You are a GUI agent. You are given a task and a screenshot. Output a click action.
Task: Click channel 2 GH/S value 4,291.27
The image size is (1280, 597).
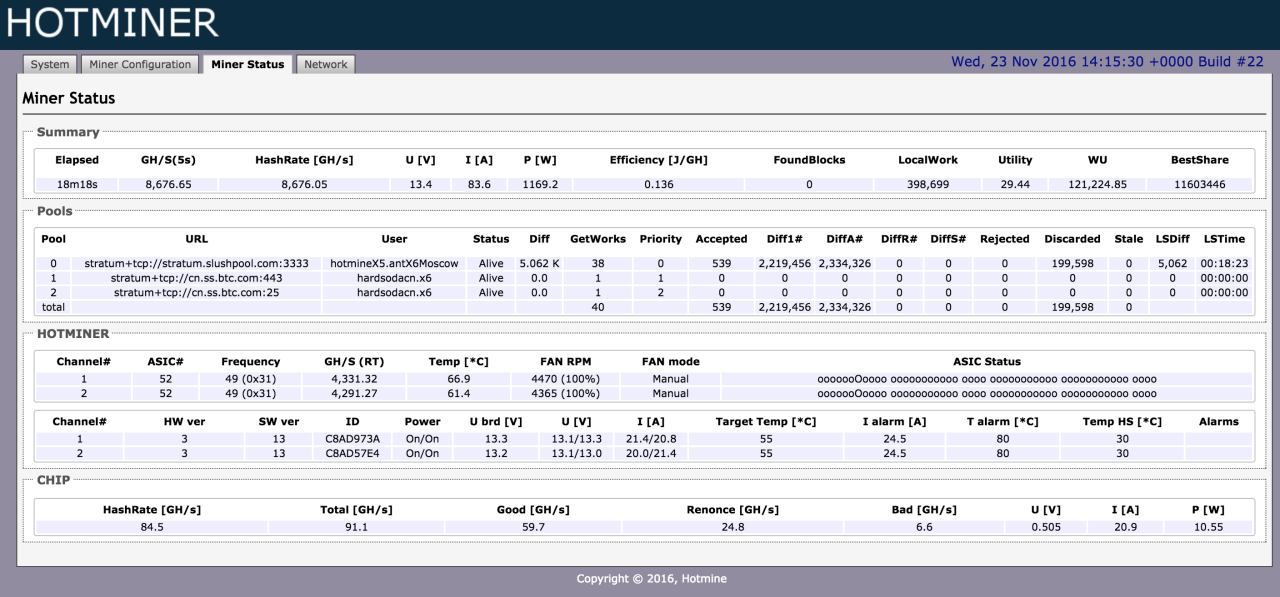[x=354, y=393]
